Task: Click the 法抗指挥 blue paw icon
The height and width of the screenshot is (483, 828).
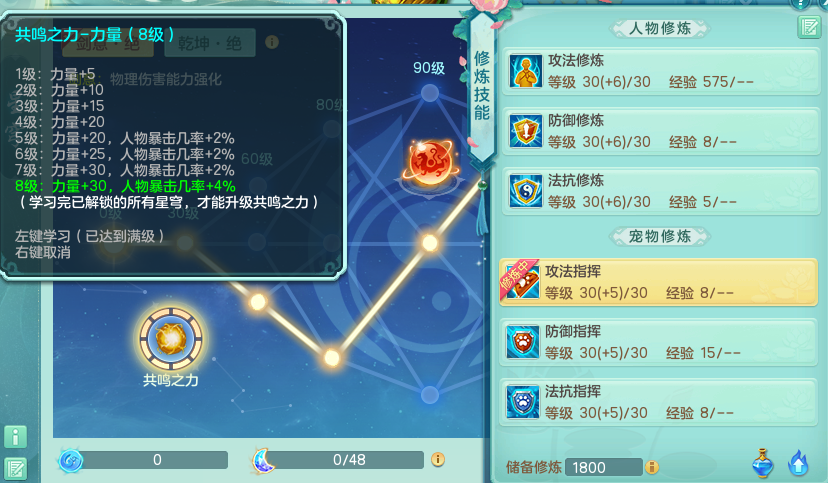Action: pyautogui.click(x=523, y=402)
